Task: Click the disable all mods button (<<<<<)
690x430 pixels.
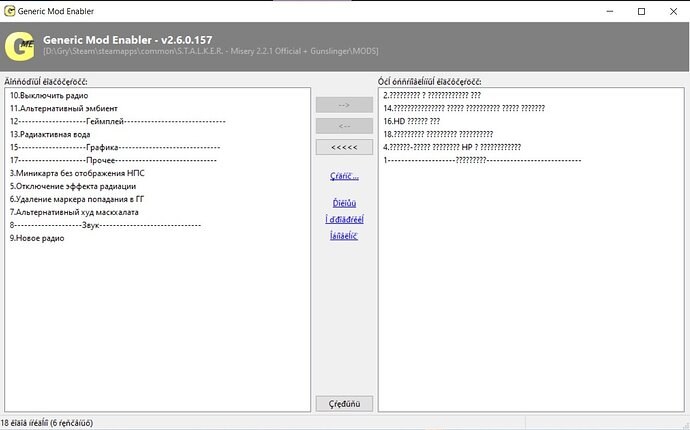Action: [344, 147]
